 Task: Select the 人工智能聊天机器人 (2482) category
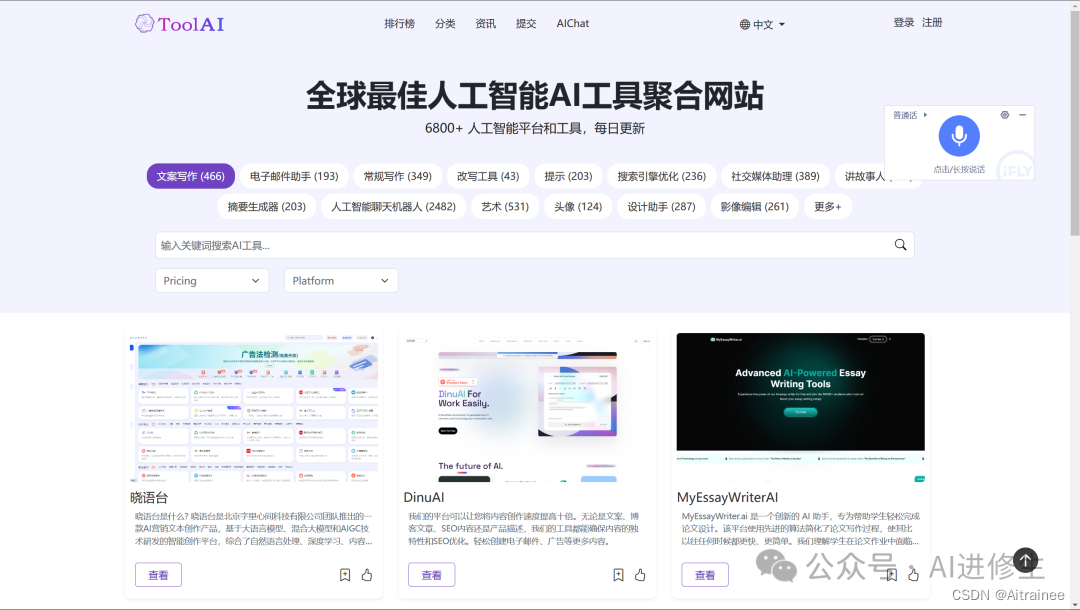click(x=393, y=207)
